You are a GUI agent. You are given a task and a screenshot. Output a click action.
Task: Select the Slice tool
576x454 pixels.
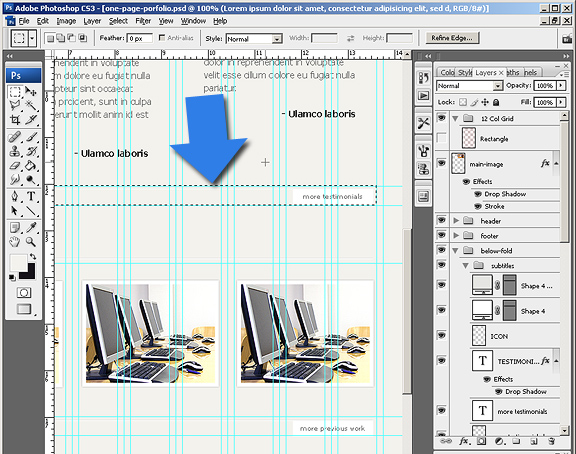click(x=31, y=119)
